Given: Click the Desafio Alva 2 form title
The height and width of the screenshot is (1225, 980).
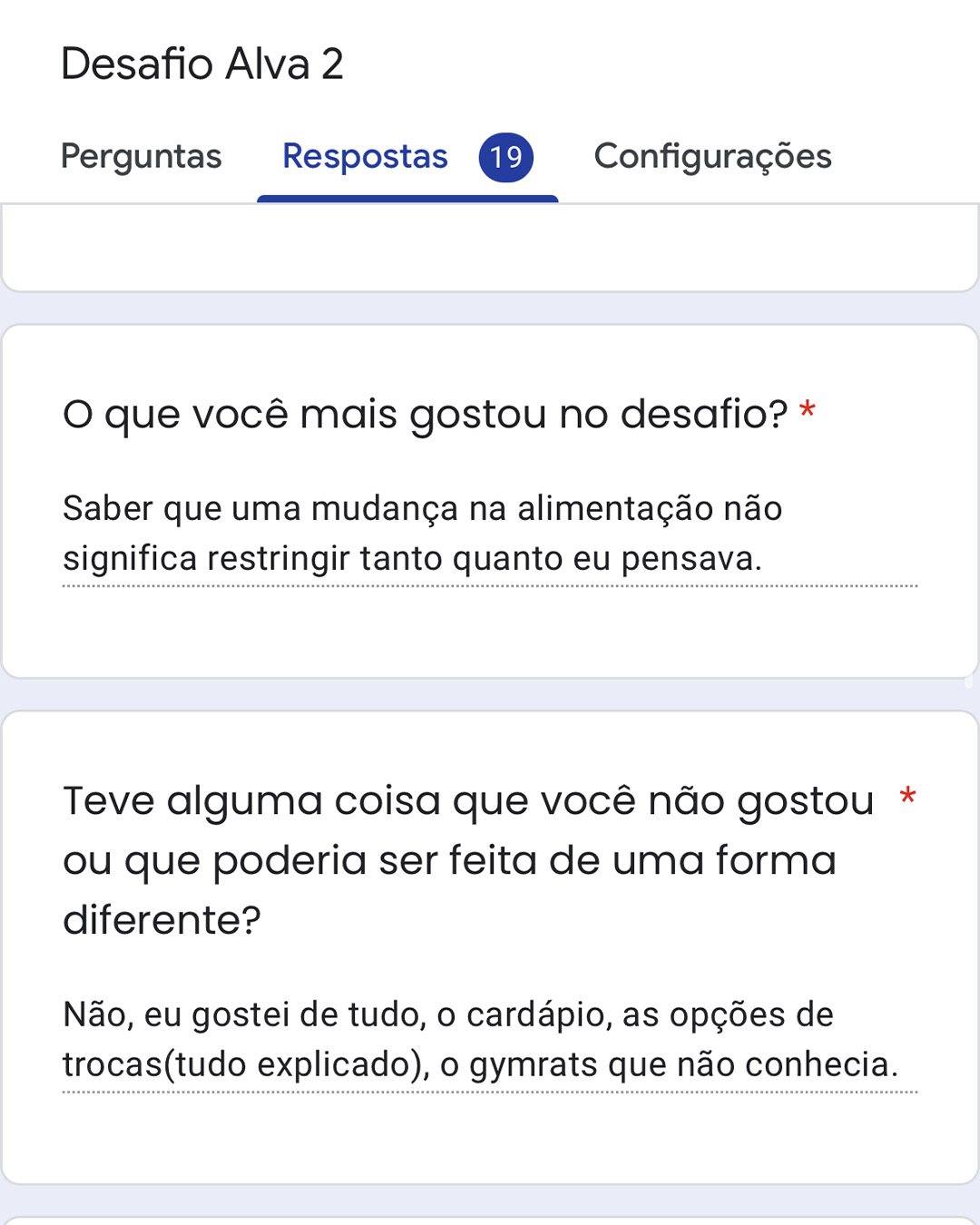Looking at the screenshot, I should [202, 64].
